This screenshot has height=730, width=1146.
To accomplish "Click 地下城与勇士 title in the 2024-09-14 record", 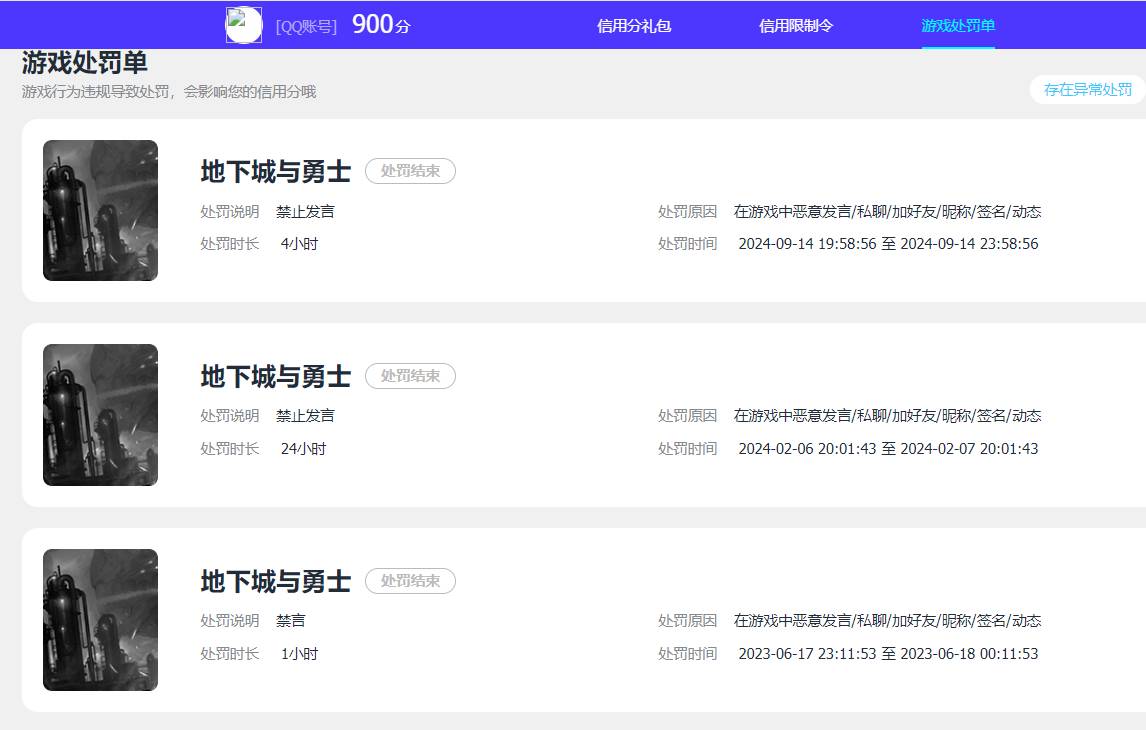I will (x=275, y=172).
